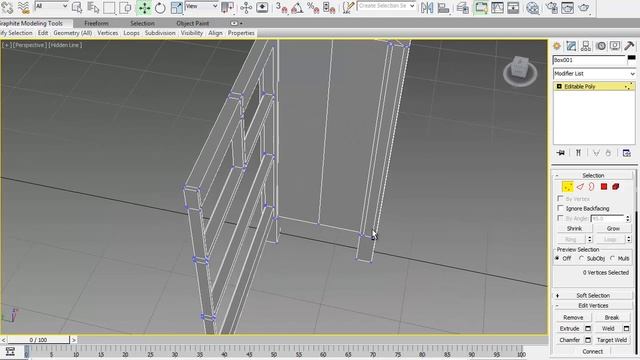Select the Multi preview selection radio
Screen dimensions: 640x360
(612, 258)
